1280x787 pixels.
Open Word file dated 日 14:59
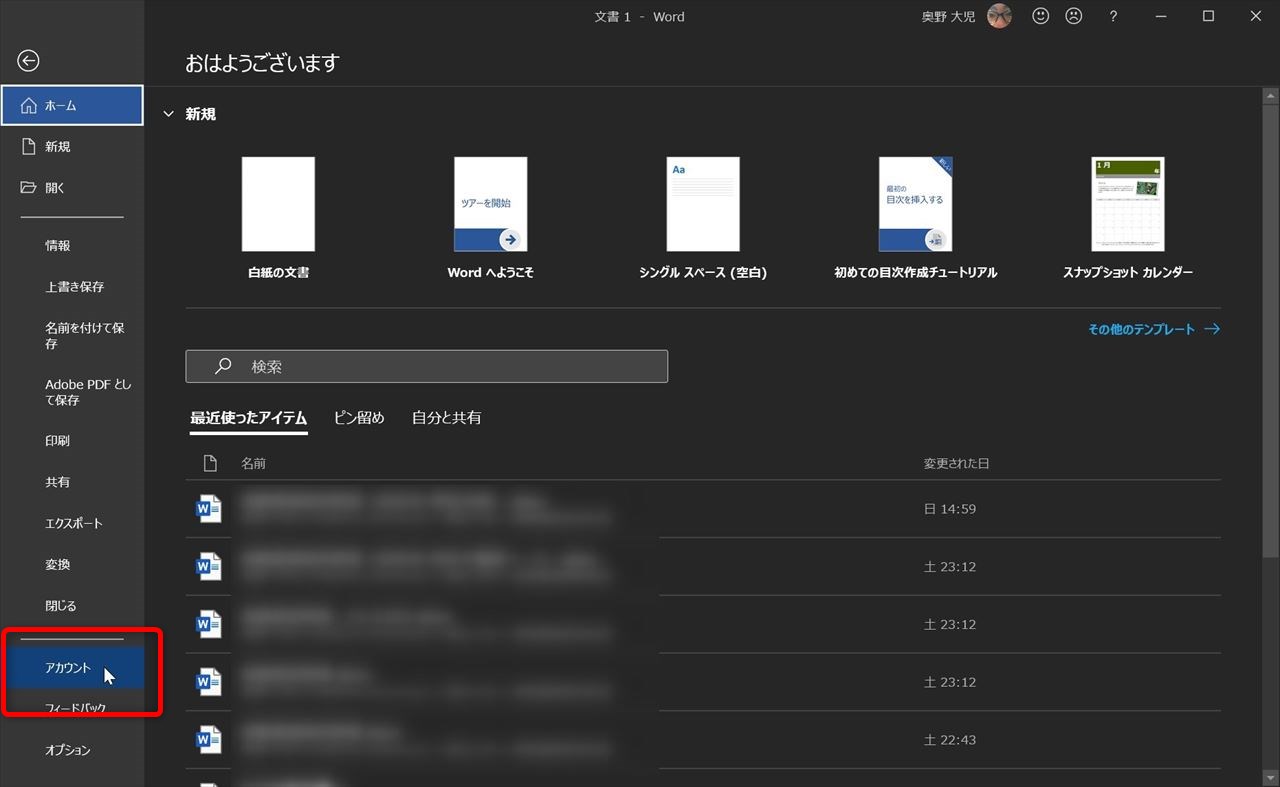(x=703, y=509)
